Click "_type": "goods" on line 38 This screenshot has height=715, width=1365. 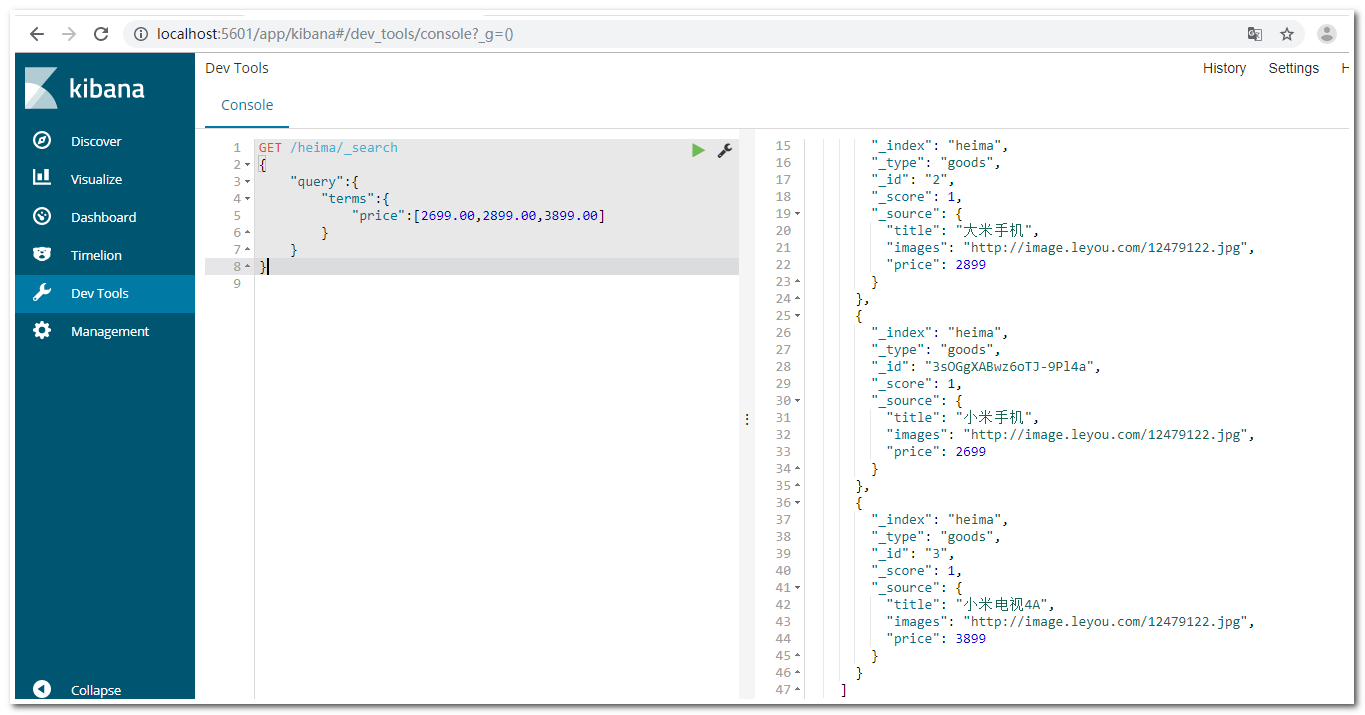click(x=936, y=537)
